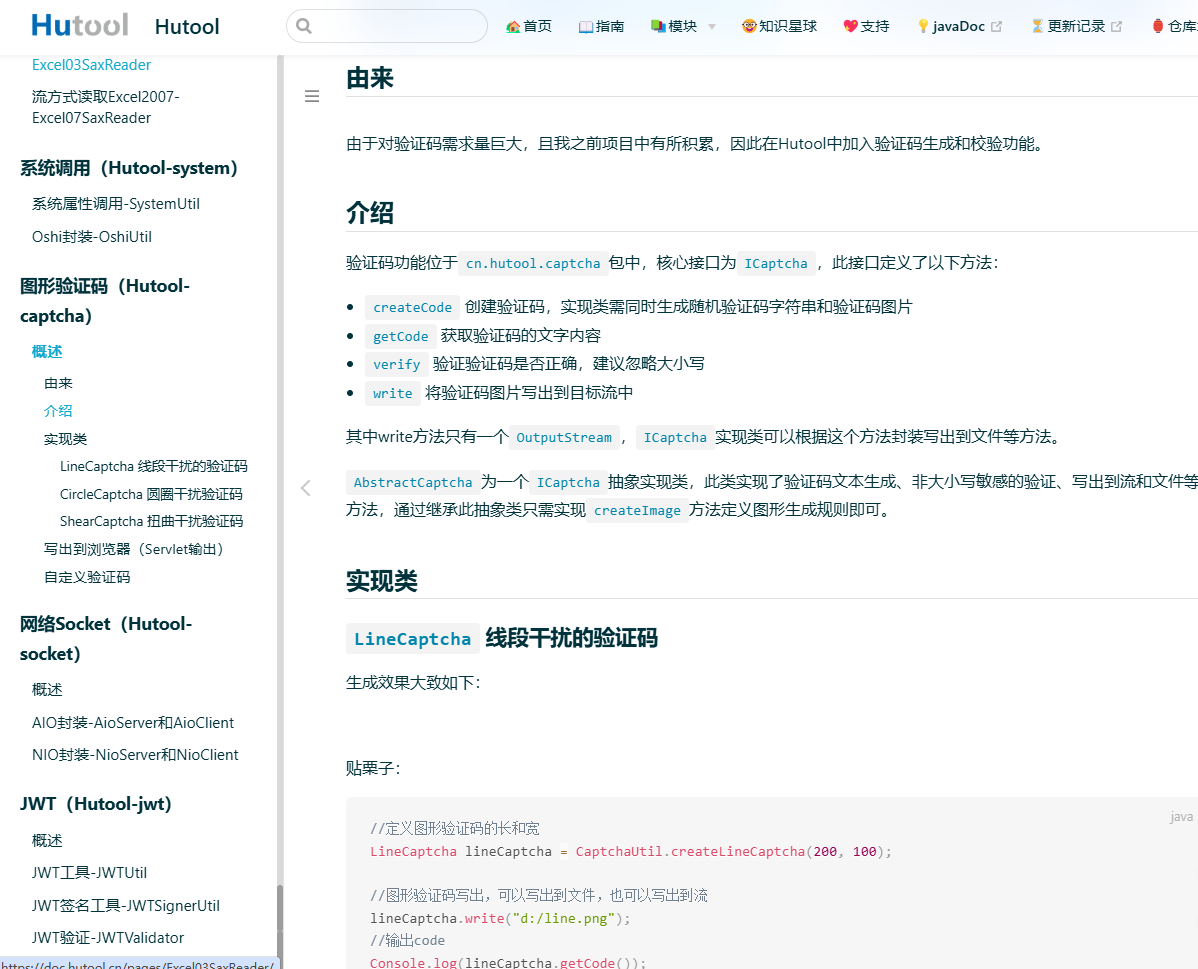Viewport: 1198px width, 969px height.
Task: Open the 指南 guide nav item
Action: (601, 26)
